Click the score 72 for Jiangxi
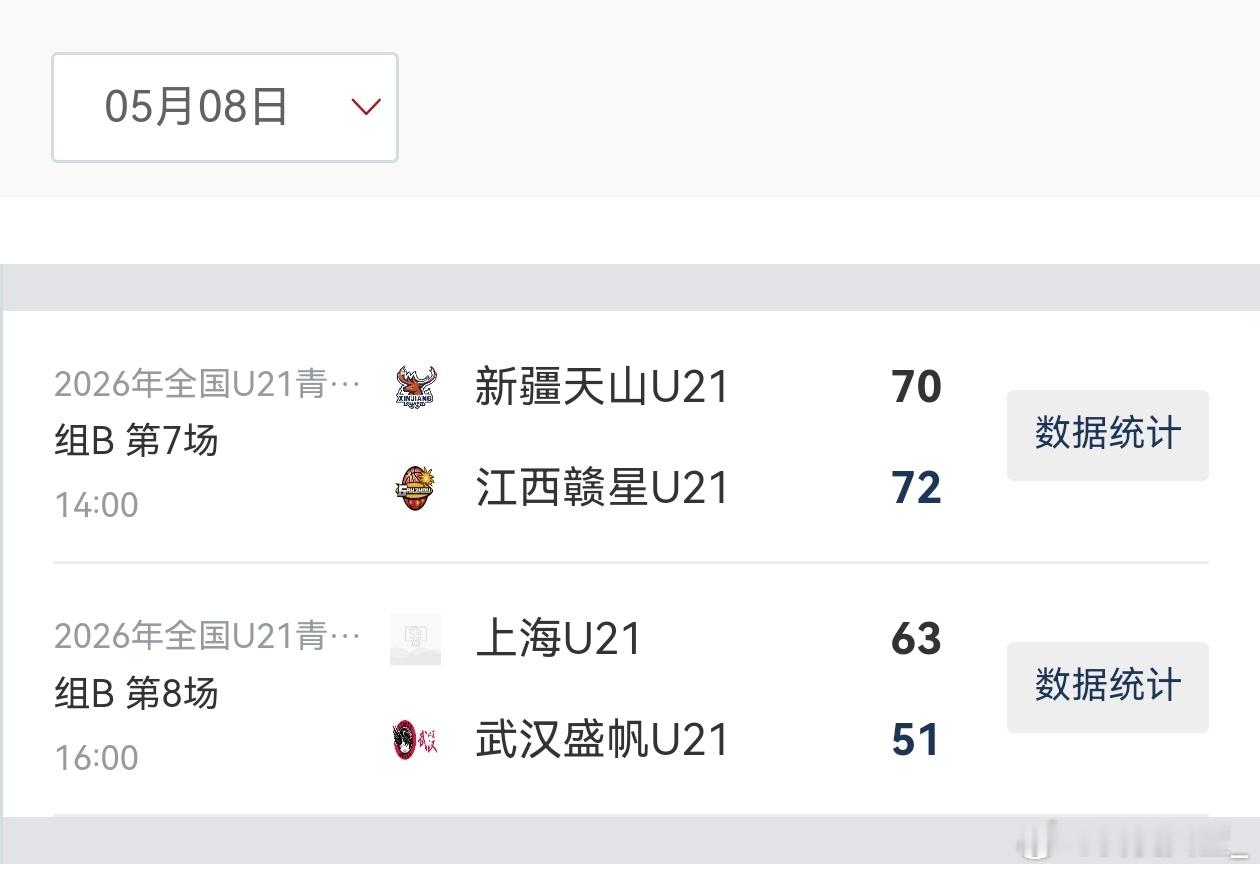The width and height of the screenshot is (1260, 873). click(x=916, y=488)
